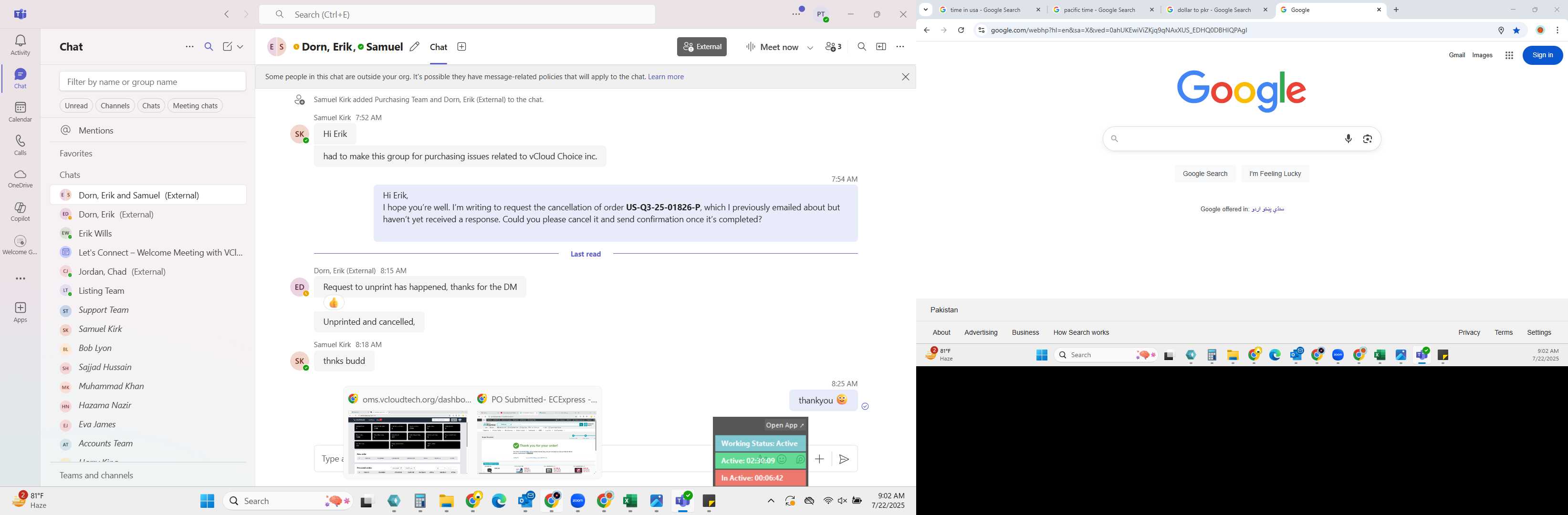The height and width of the screenshot is (515, 1568).
Task: View the 3 chat participants
Action: [x=833, y=47]
